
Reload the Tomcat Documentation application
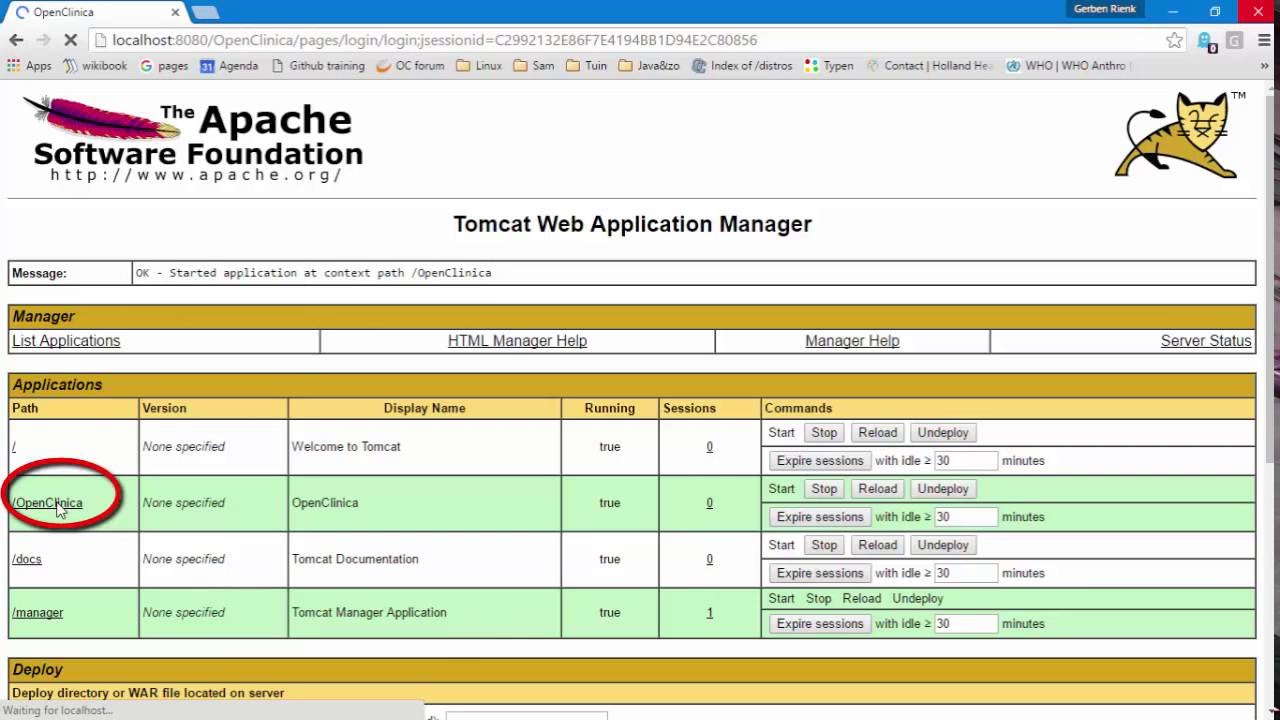tap(877, 545)
